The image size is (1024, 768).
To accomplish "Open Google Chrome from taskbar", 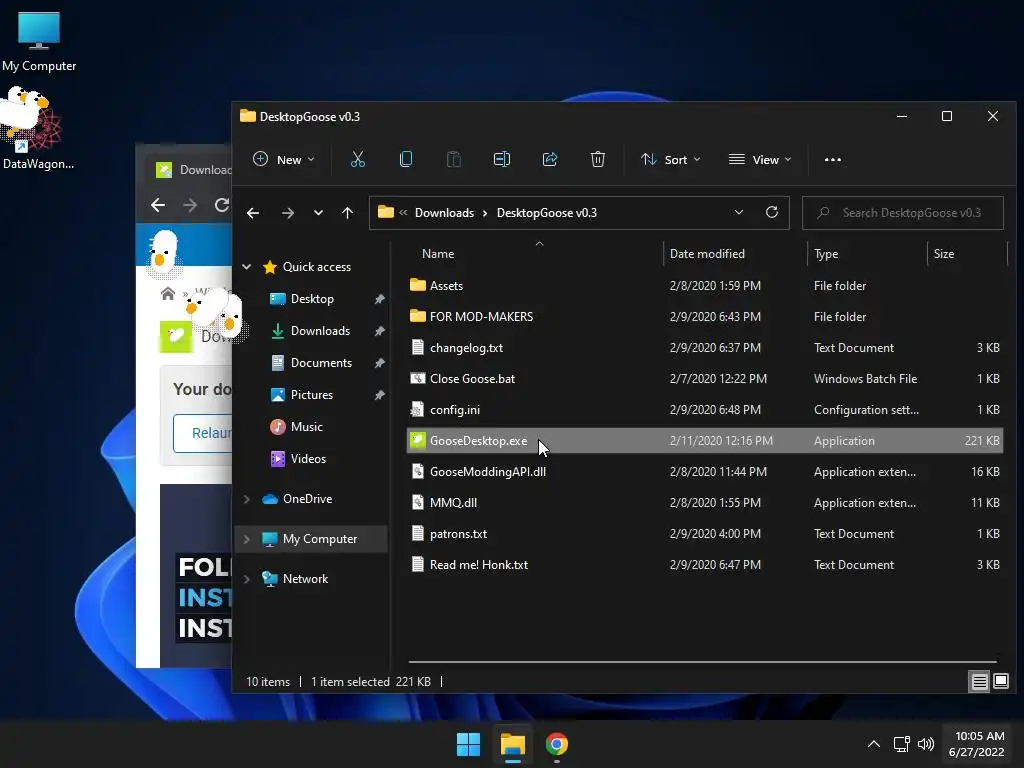I will click(x=556, y=744).
